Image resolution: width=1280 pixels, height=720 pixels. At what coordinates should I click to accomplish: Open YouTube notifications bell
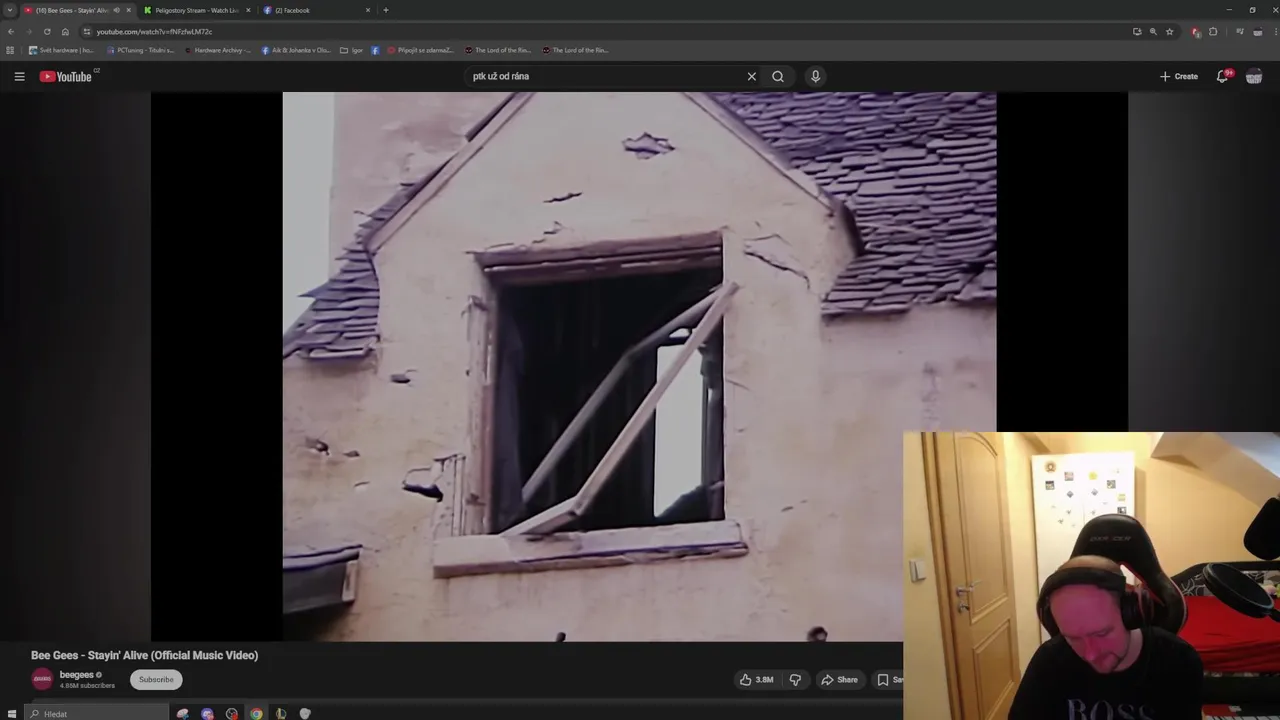pyautogui.click(x=1223, y=76)
